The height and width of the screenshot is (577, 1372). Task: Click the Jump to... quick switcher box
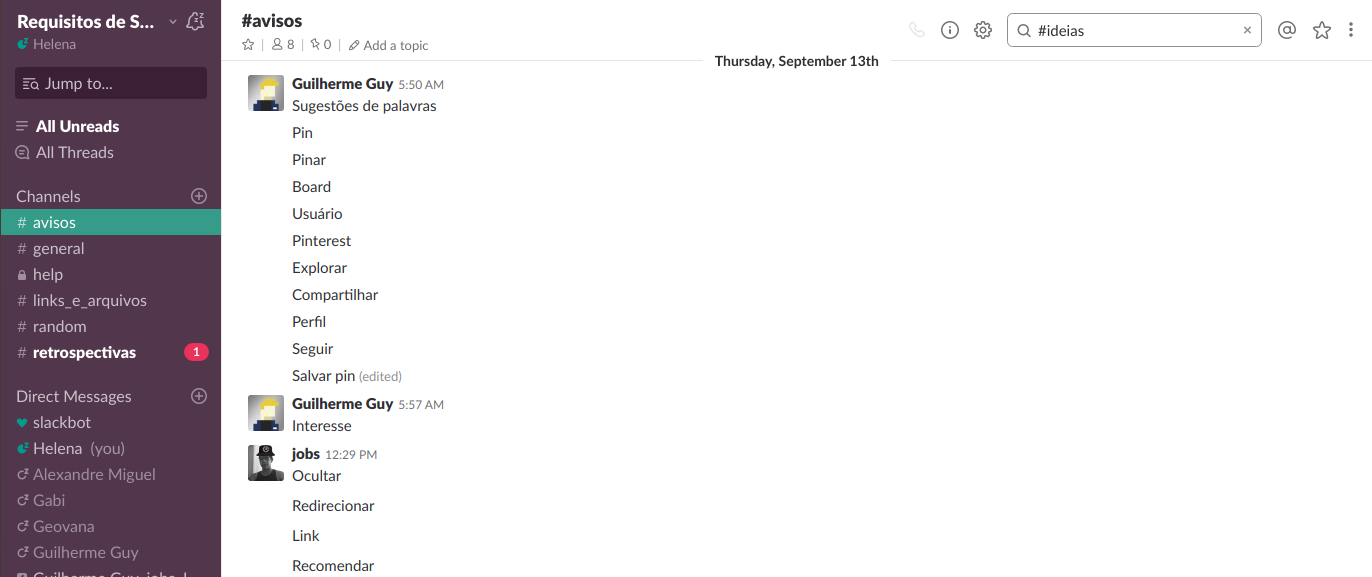pos(111,83)
